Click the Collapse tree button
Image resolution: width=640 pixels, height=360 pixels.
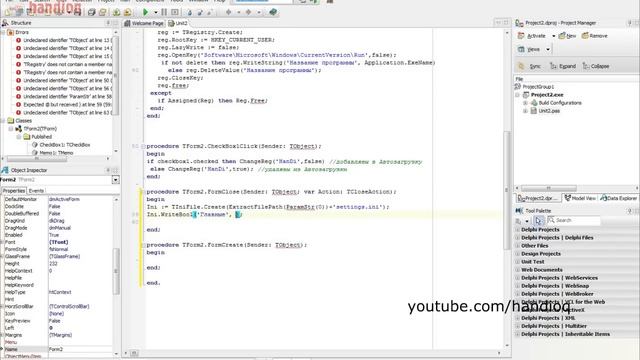pos(596,66)
